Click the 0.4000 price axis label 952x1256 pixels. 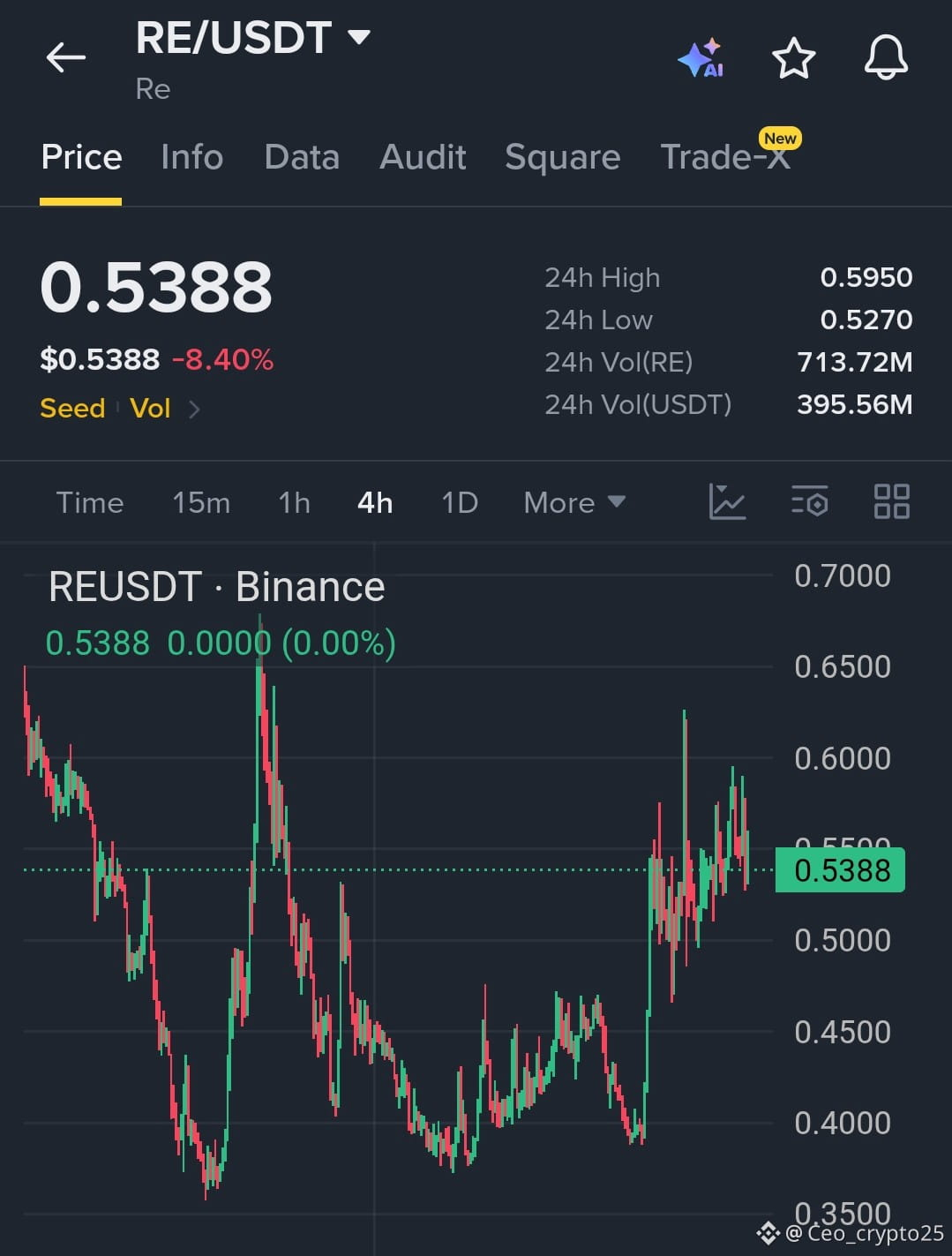tap(843, 1123)
